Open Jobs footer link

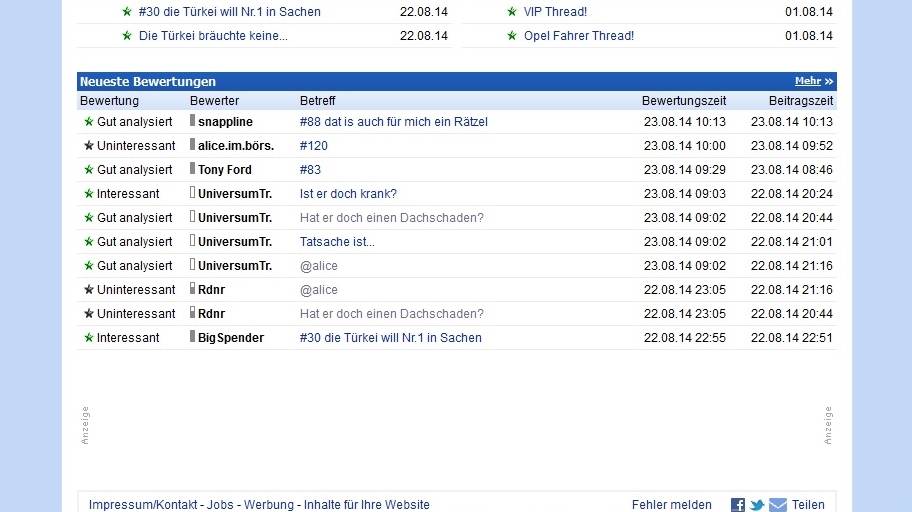[x=220, y=504]
